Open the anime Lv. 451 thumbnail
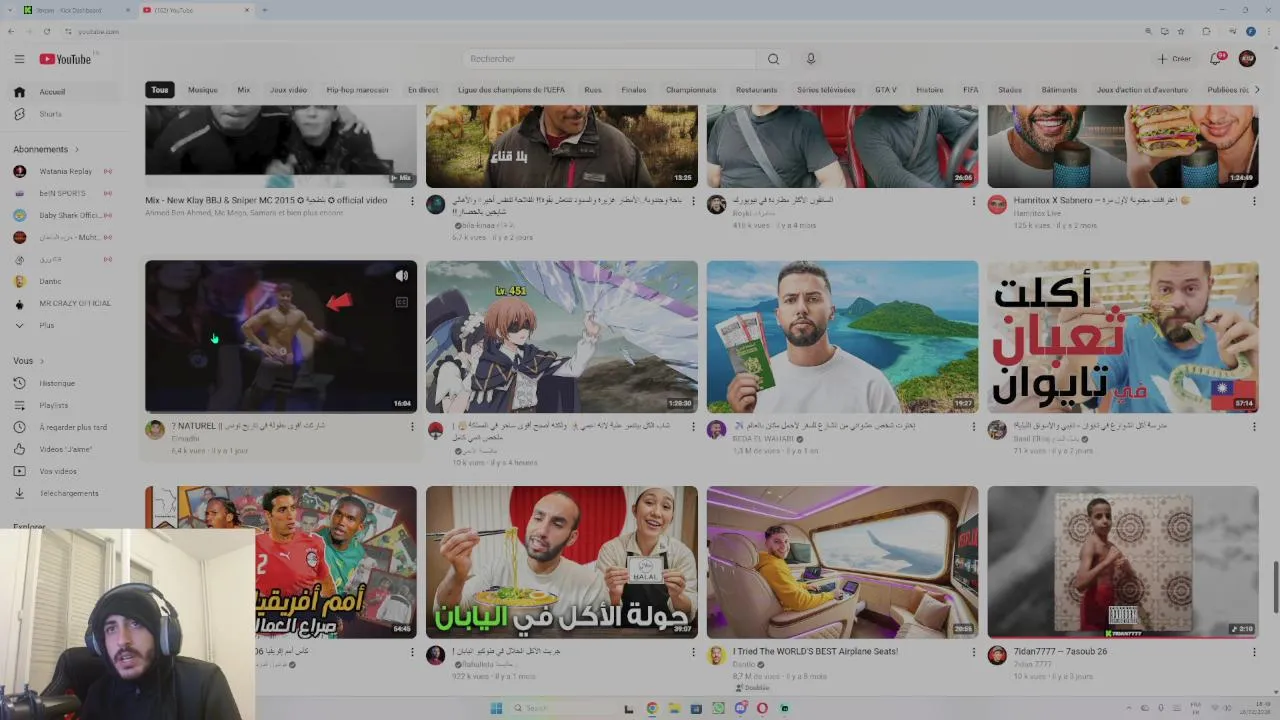The image size is (1280, 720). [562, 337]
